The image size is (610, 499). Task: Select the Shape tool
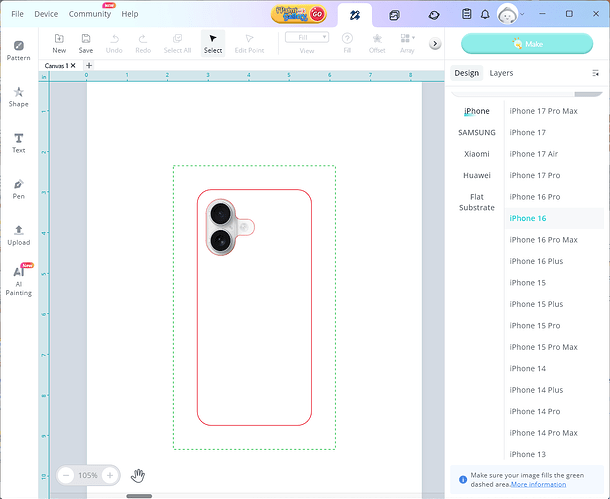[18, 96]
